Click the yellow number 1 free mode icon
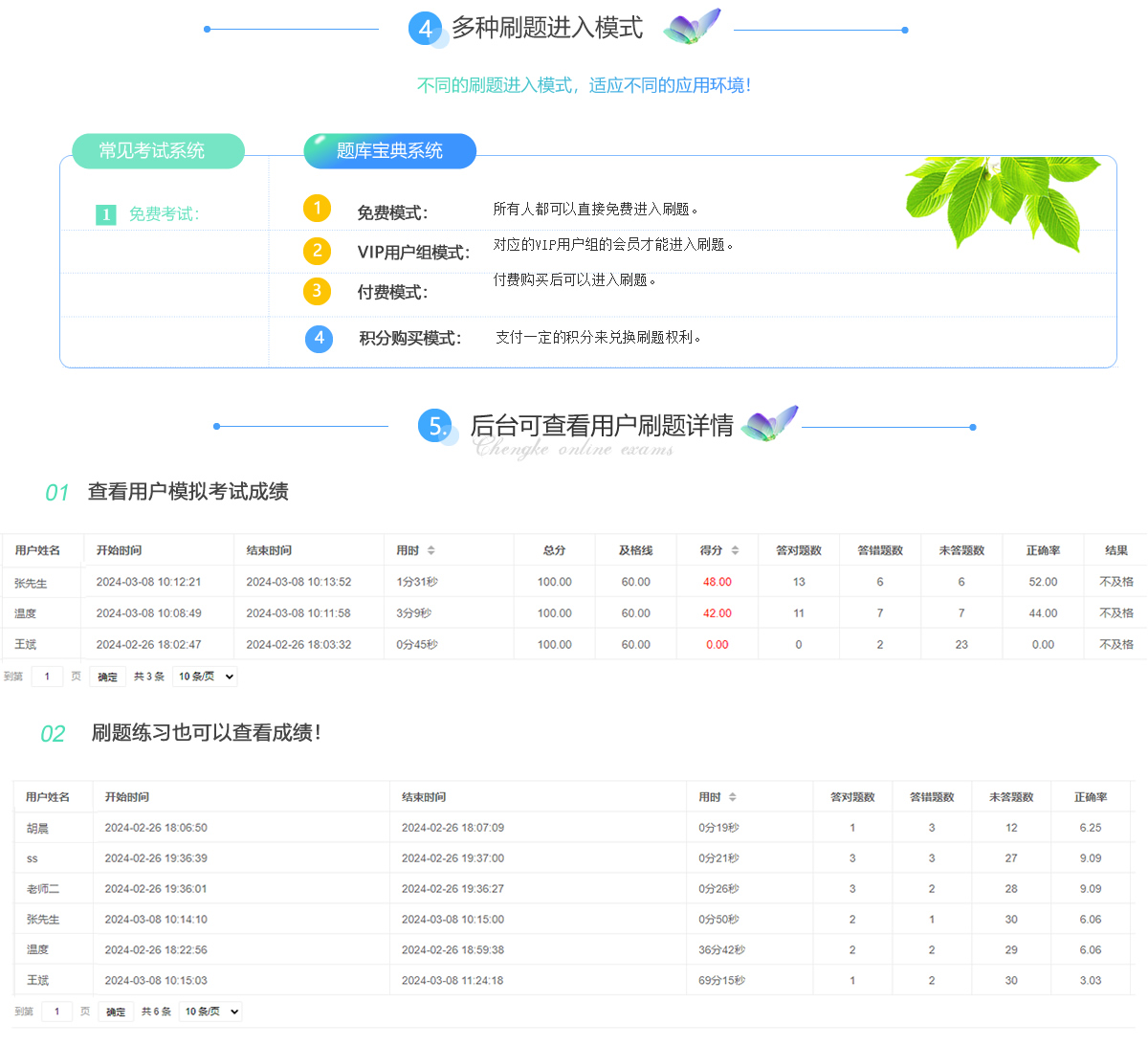The height and width of the screenshot is (1046, 1148). tap(317, 209)
